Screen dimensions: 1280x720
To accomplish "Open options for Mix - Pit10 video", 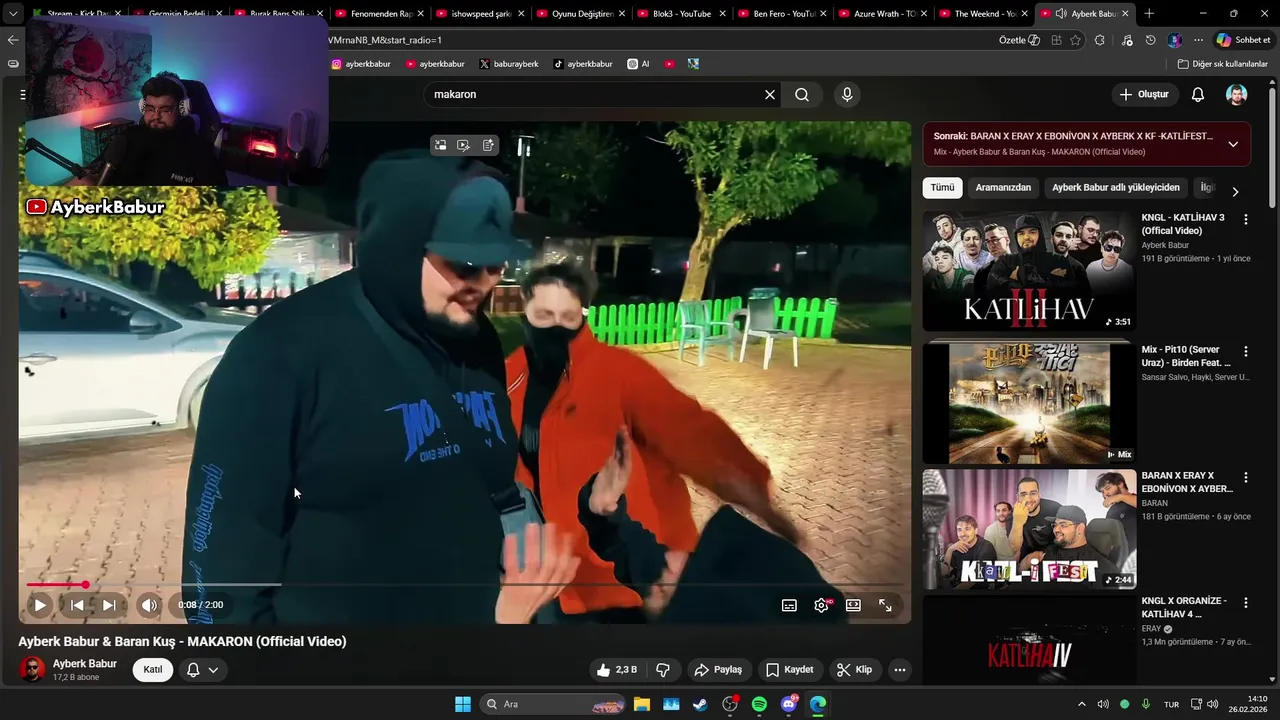I will tap(1246, 352).
